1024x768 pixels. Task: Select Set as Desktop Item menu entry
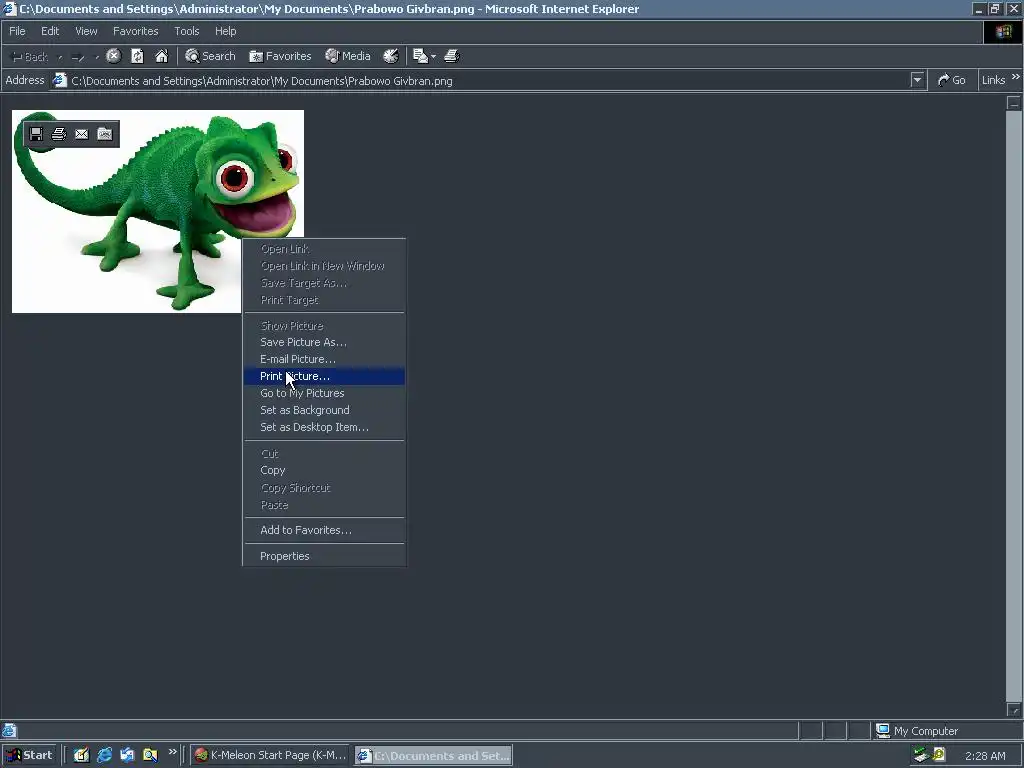click(325, 427)
